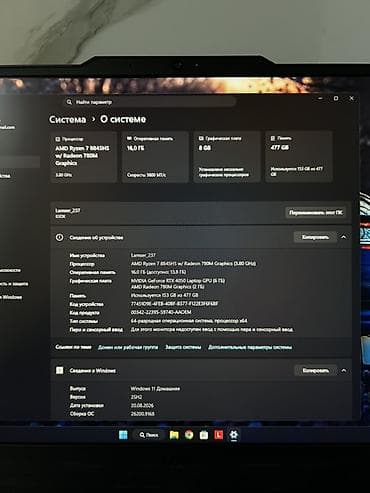The image size is (370, 493).
Task: Open Windows Start menu on taskbar
Action: click(123, 435)
